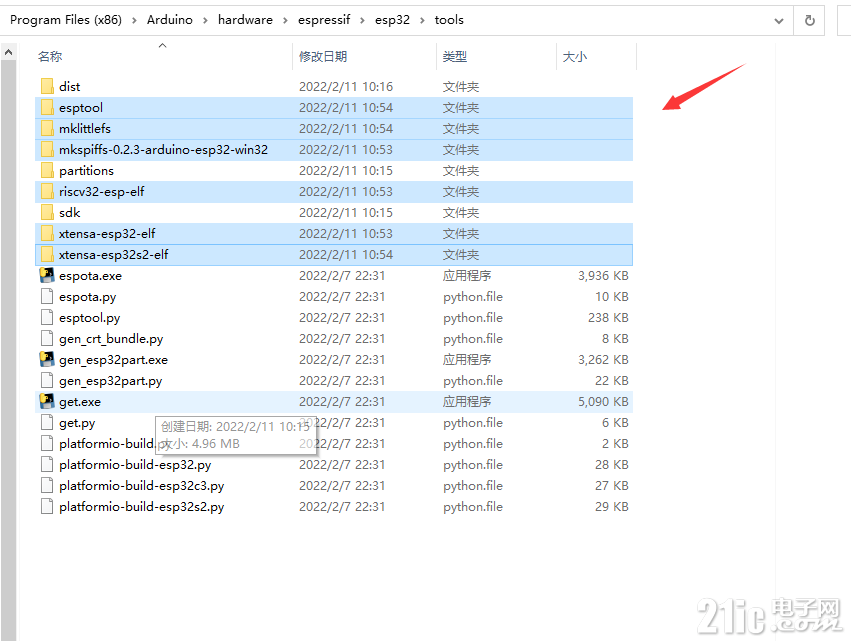The width and height of the screenshot is (851, 641).
Task: Select mkspiffs-0.2.3-arduino-esp32-win32 name
Action: tap(163, 150)
